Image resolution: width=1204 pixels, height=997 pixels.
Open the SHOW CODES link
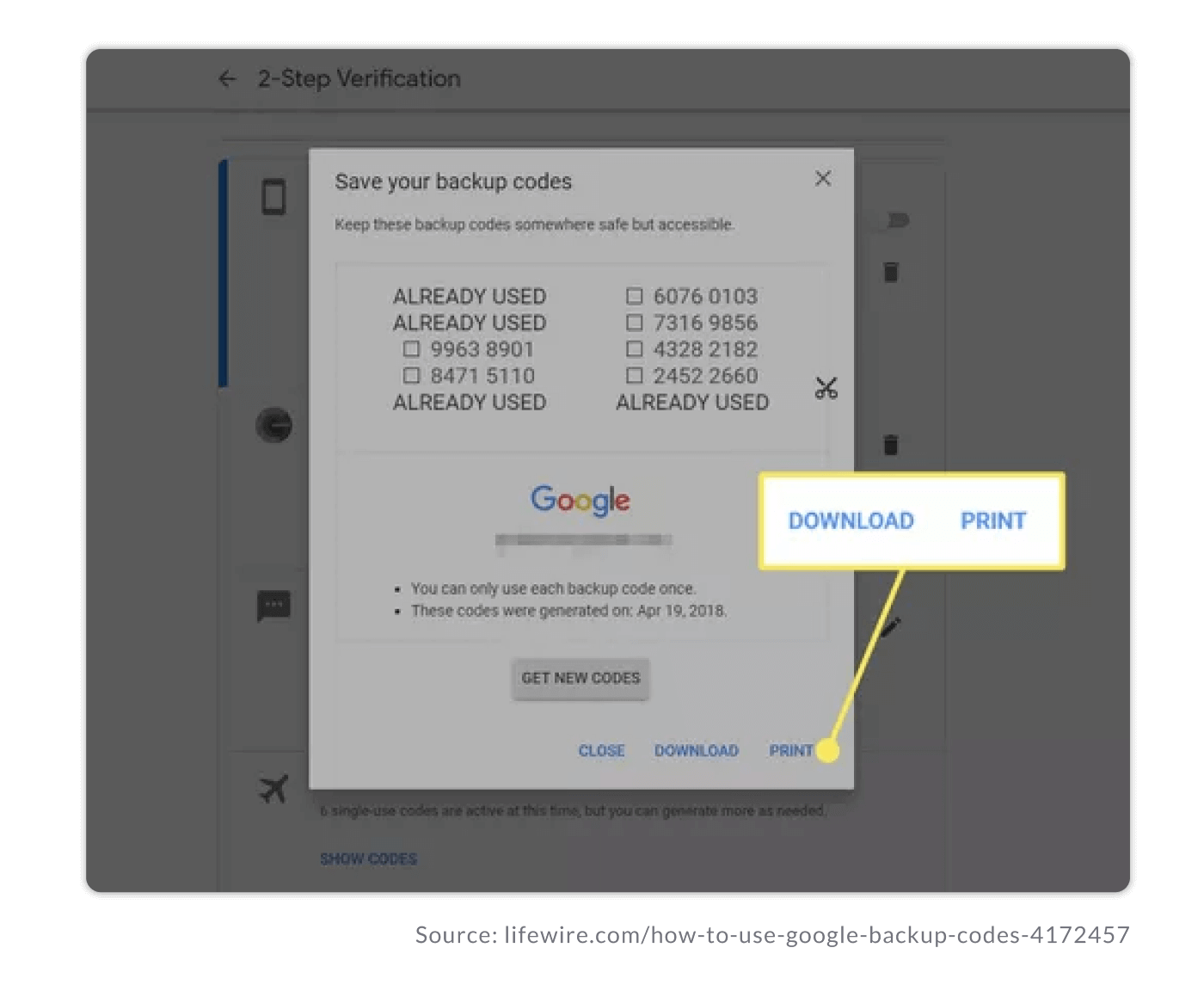pyautogui.click(x=367, y=858)
